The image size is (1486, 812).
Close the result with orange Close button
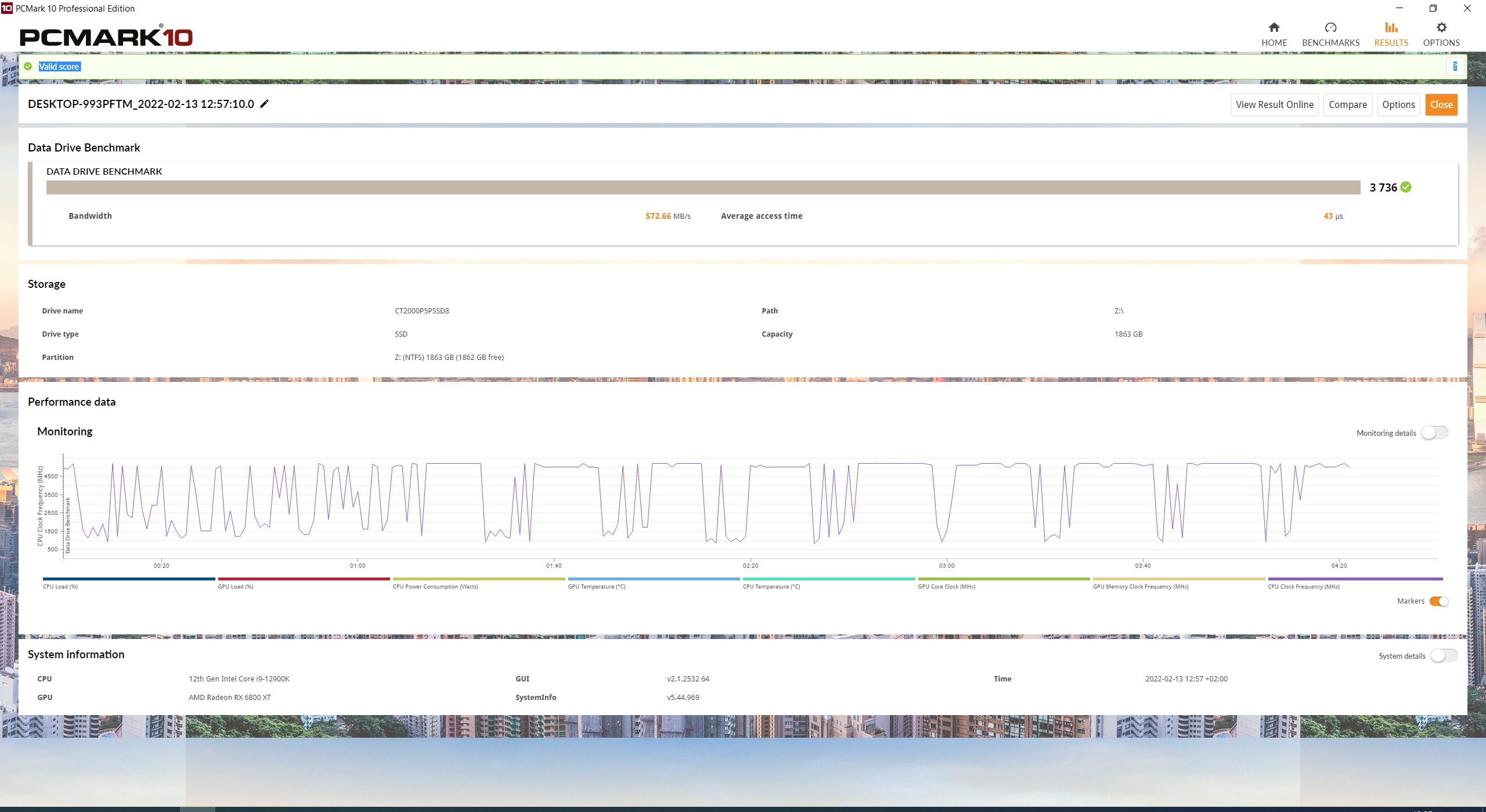tap(1441, 104)
